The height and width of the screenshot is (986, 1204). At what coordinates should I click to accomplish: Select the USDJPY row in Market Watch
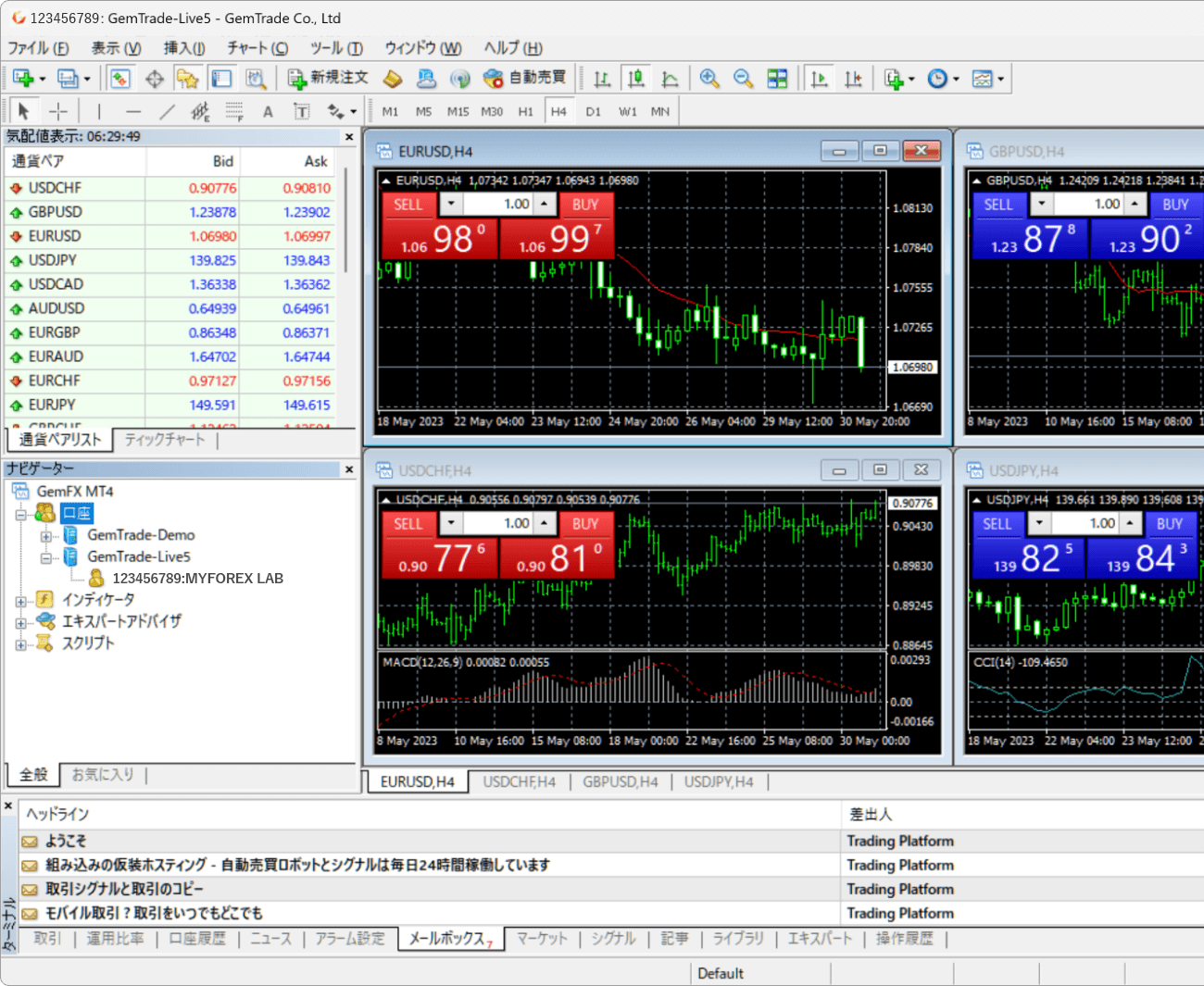click(x=169, y=260)
